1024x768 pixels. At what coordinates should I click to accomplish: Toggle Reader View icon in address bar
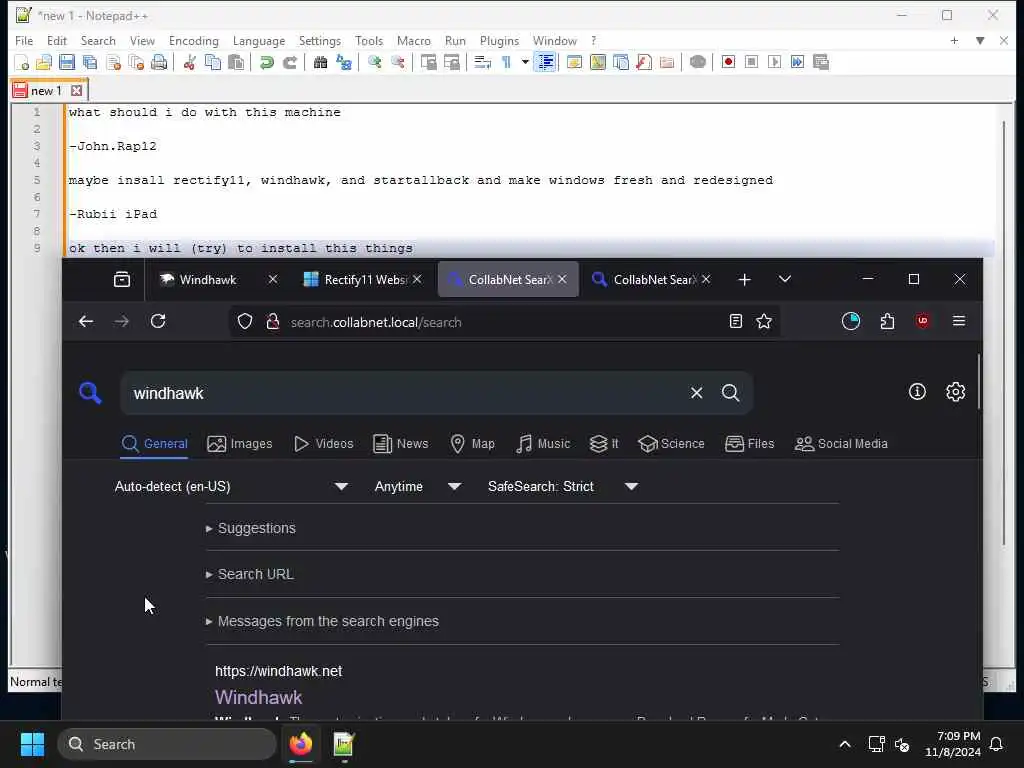pos(736,321)
